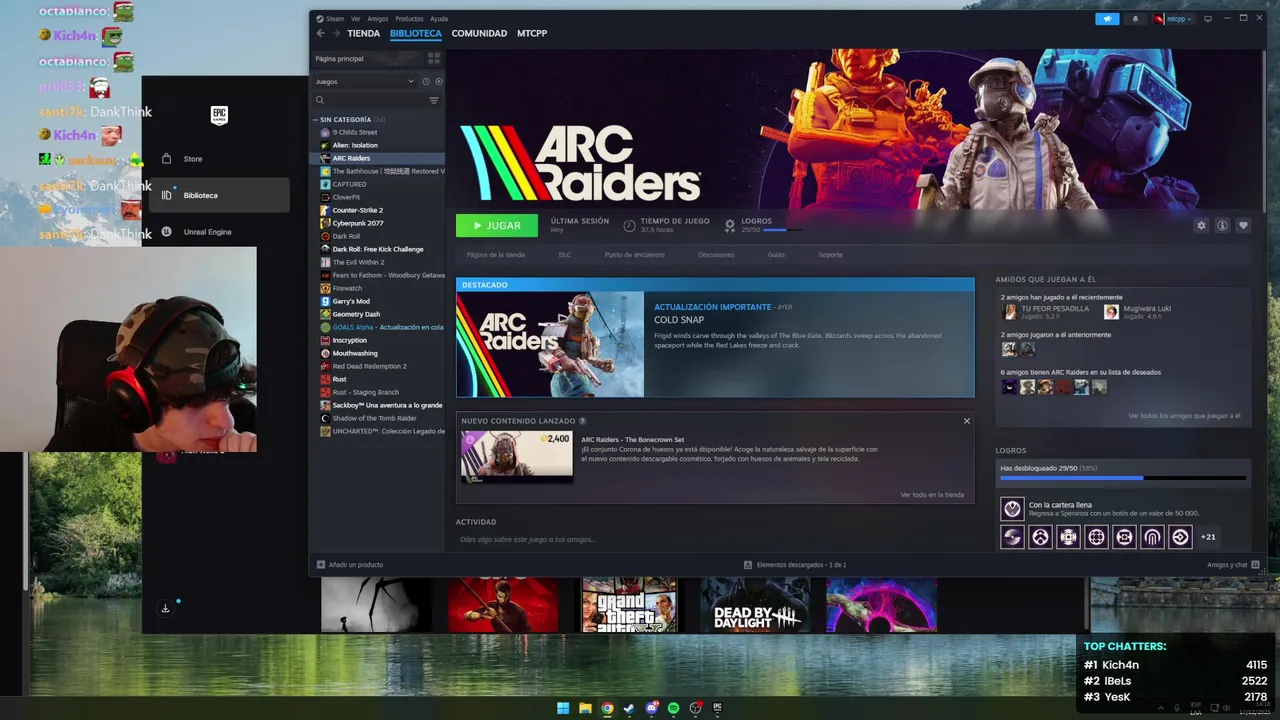Go forward with Steam's forward arrow
This screenshot has width=1280, height=720.
pos(335,33)
